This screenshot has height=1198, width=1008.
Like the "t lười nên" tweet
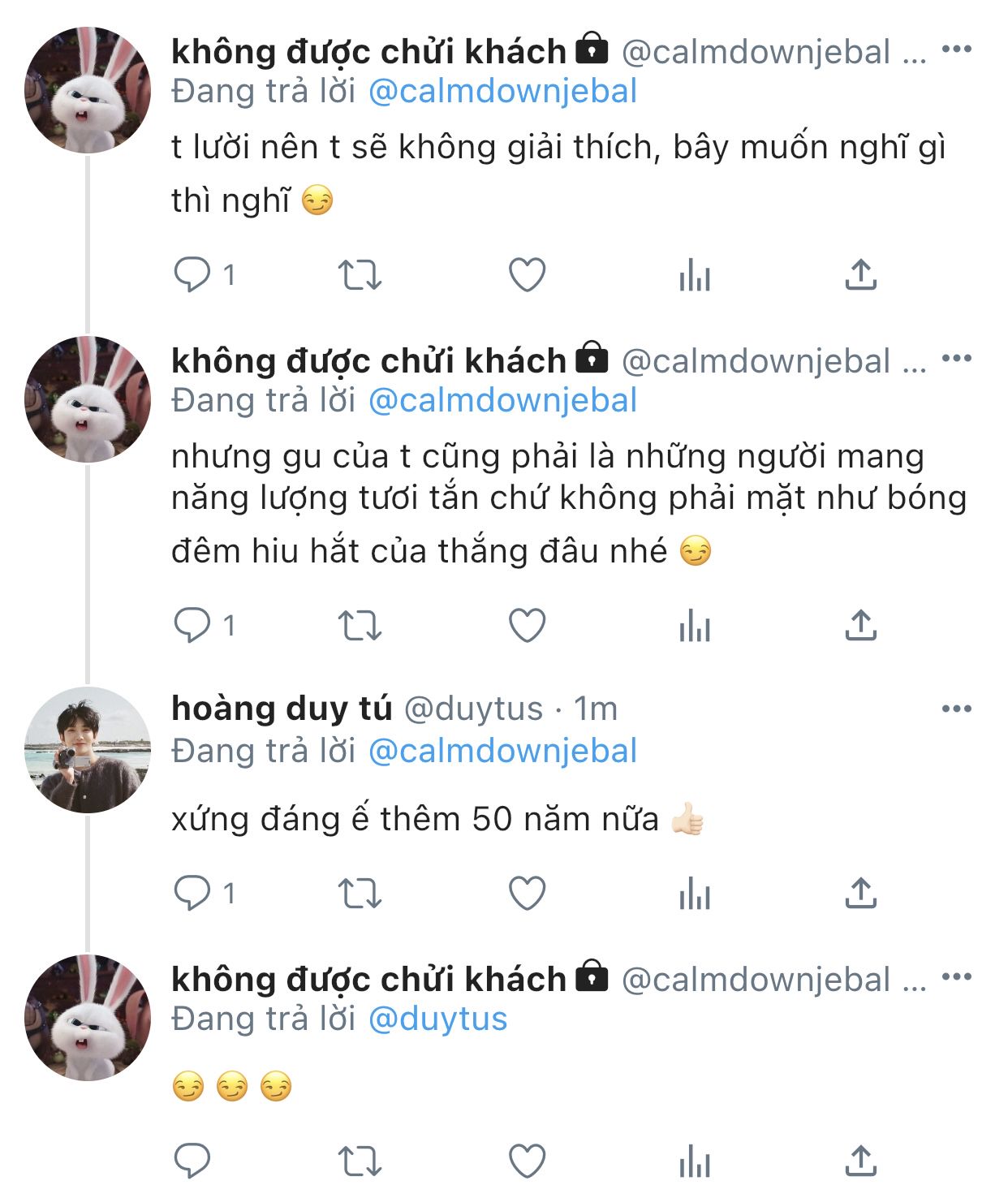point(527,274)
